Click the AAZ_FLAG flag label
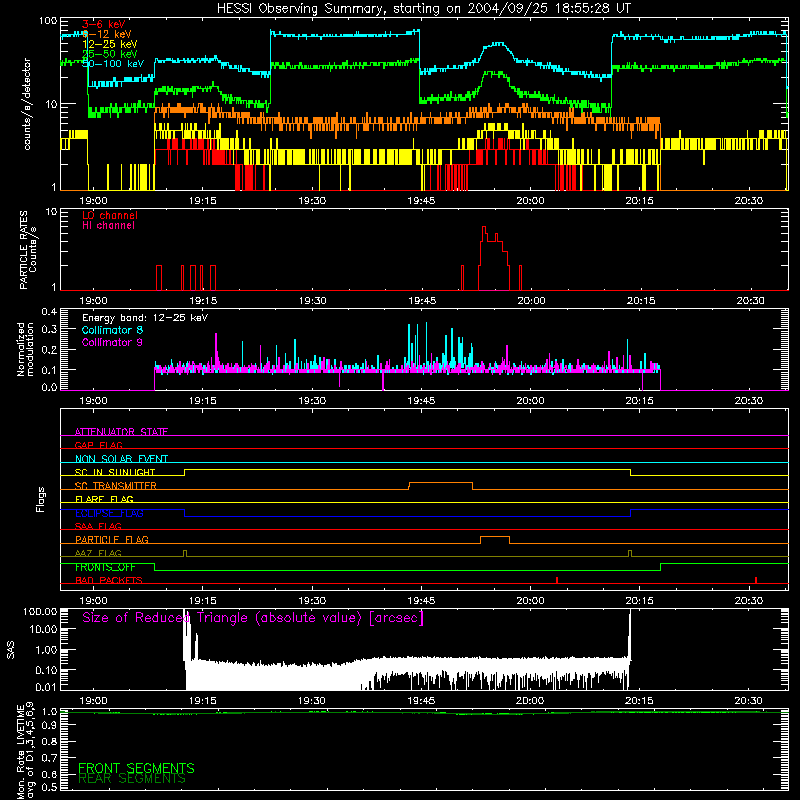 (98, 553)
